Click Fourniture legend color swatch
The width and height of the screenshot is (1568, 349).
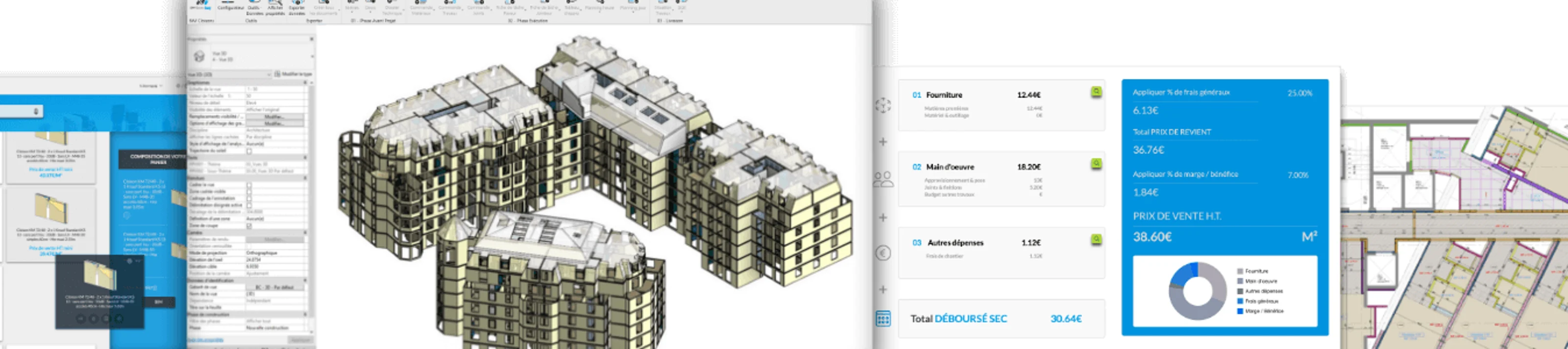pos(1241,271)
